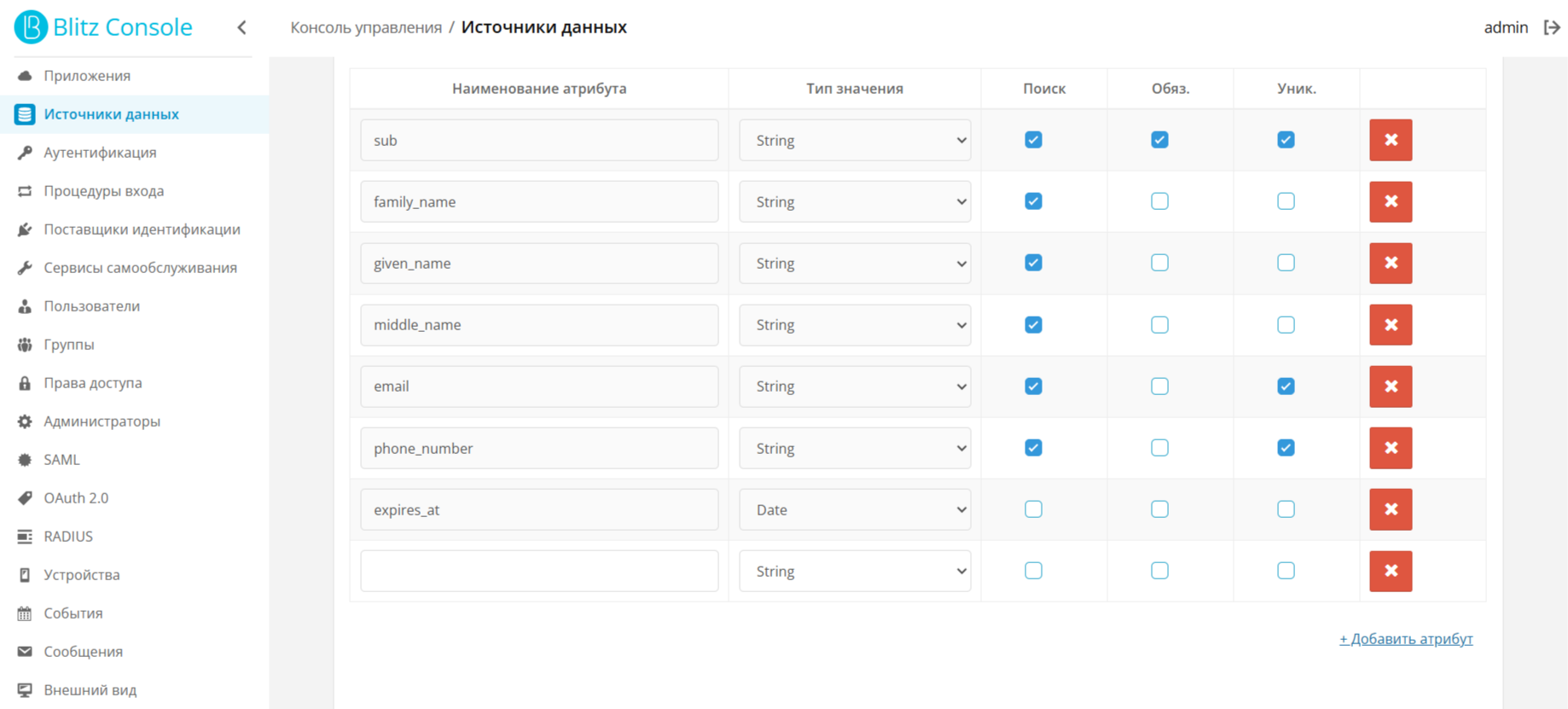This screenshot has height=709, width=1568.
Task: Collapse the sidebar with the chevron arrow
Action: (x=242, y=27)
